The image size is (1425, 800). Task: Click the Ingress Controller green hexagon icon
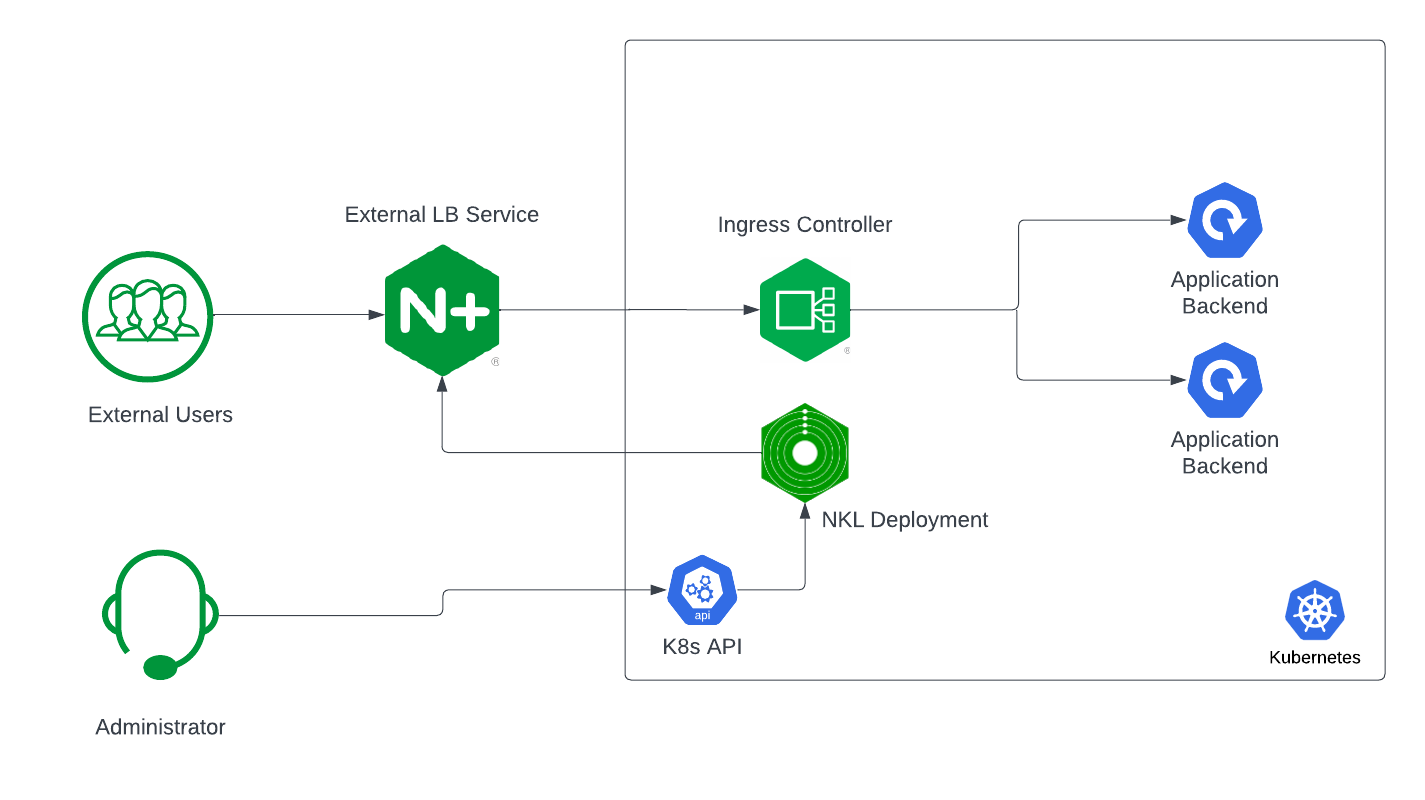point(804,308)
